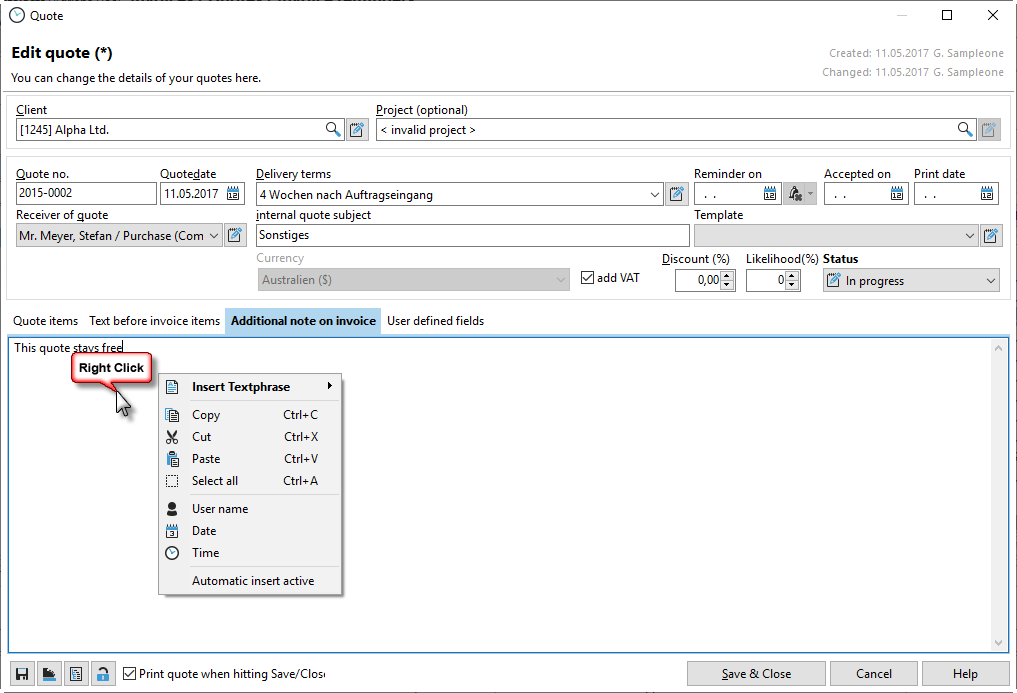Viewport: 1017px width, 693px height.
Task: Choose Insert Textphrase from context menu
Action: click(x=241, y=387)
